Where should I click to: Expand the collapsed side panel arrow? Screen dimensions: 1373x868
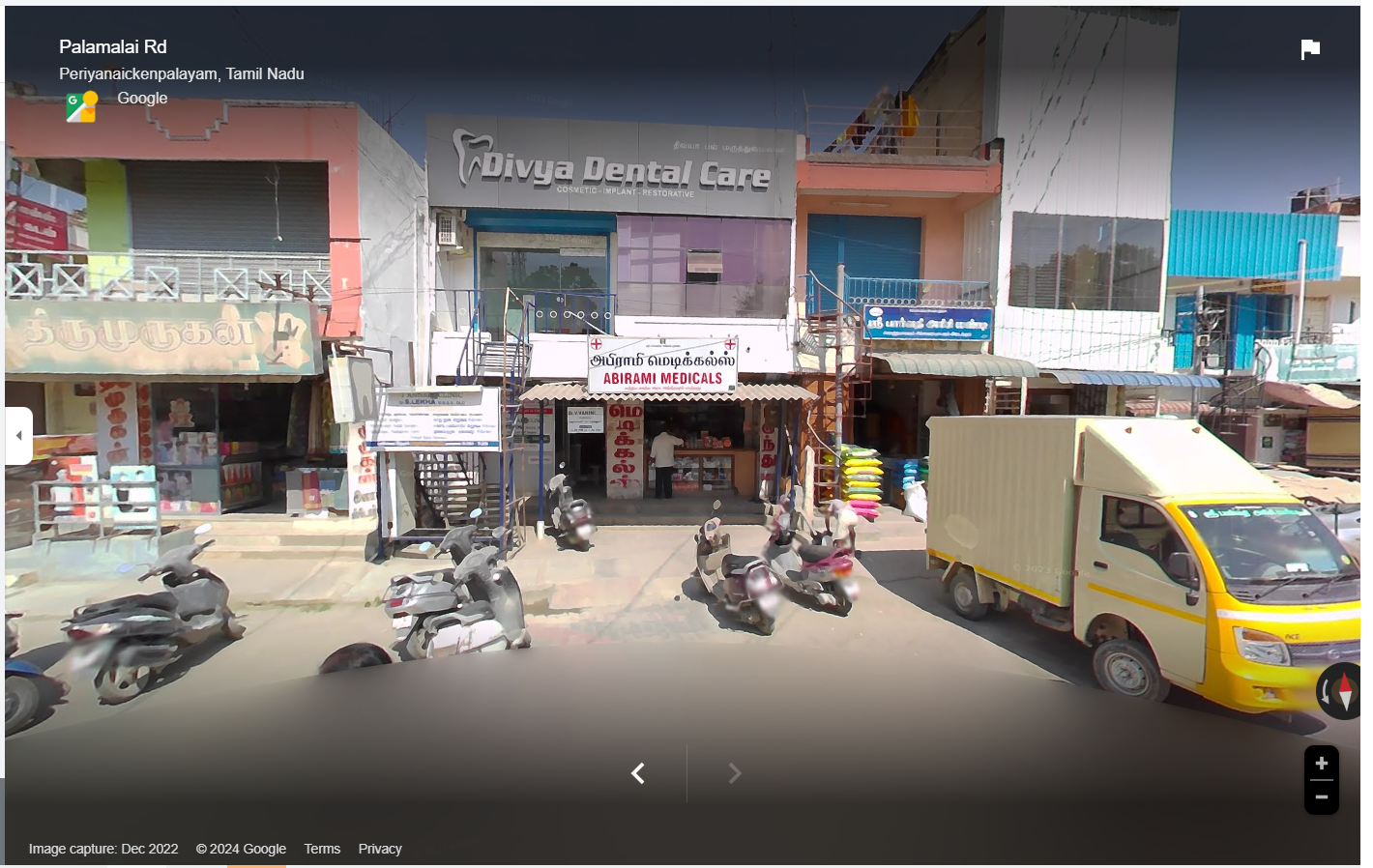tap(18, 436)
